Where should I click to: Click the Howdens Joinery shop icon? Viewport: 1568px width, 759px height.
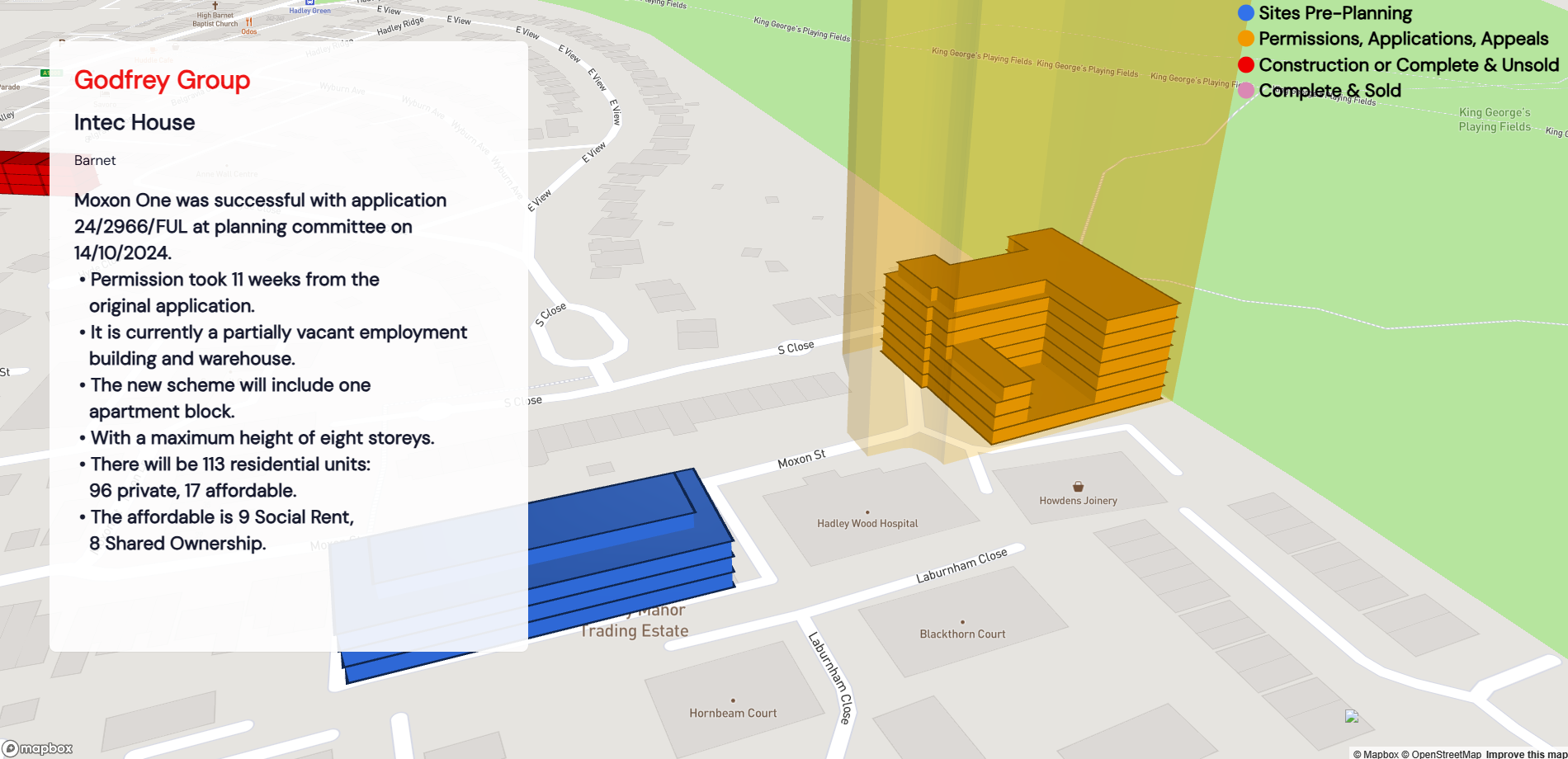(x=1078, y=487)
